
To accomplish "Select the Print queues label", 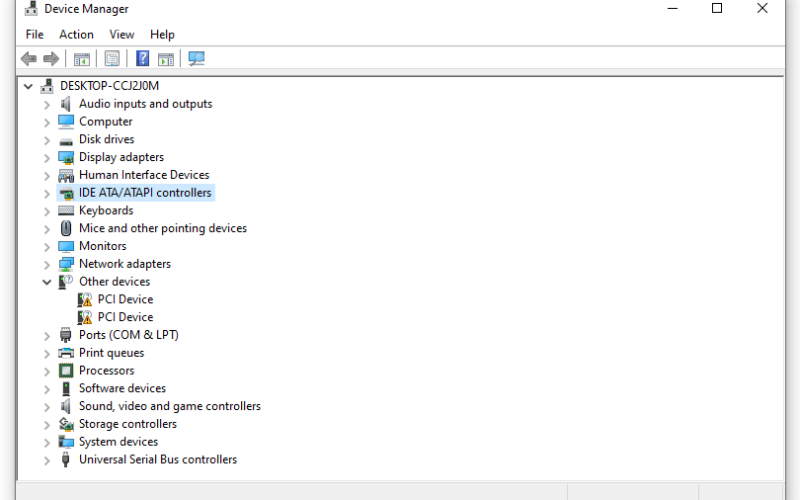I will click(x=111, y=353).
